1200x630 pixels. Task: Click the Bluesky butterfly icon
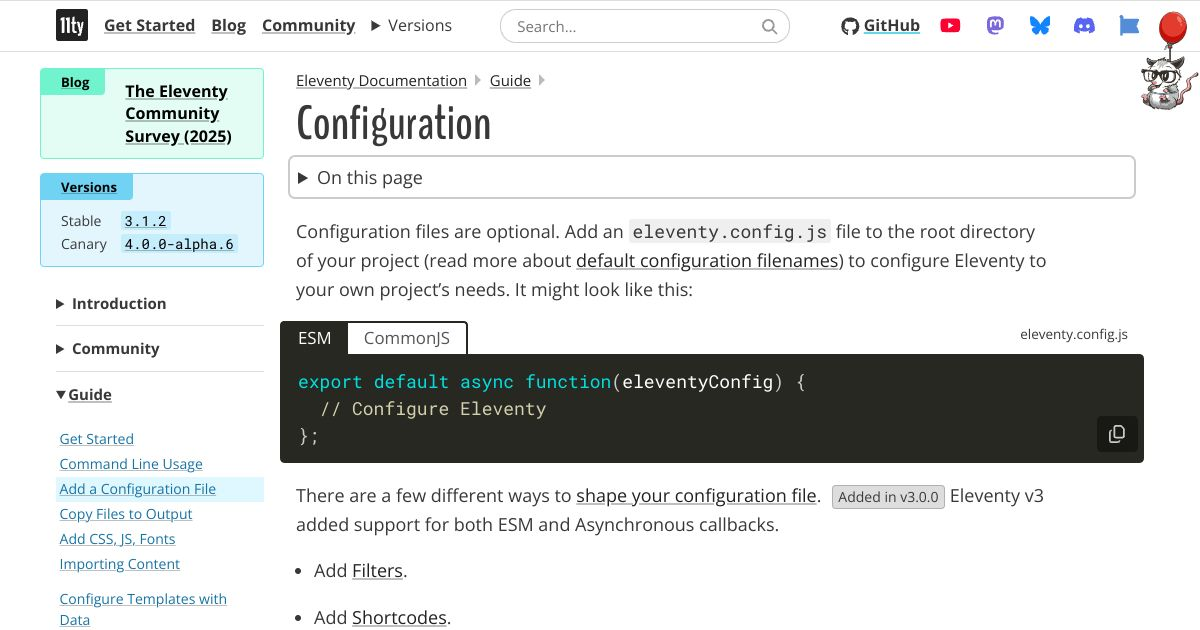click(x=1039, y=25)
